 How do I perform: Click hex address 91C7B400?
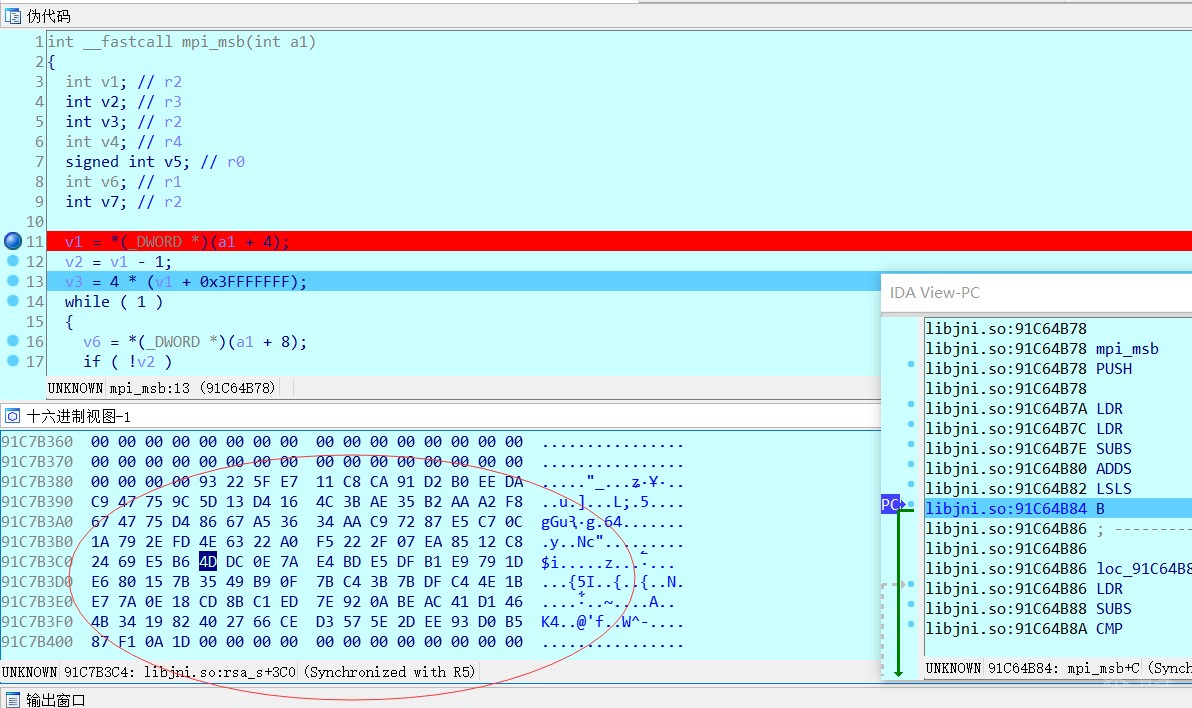37,642
